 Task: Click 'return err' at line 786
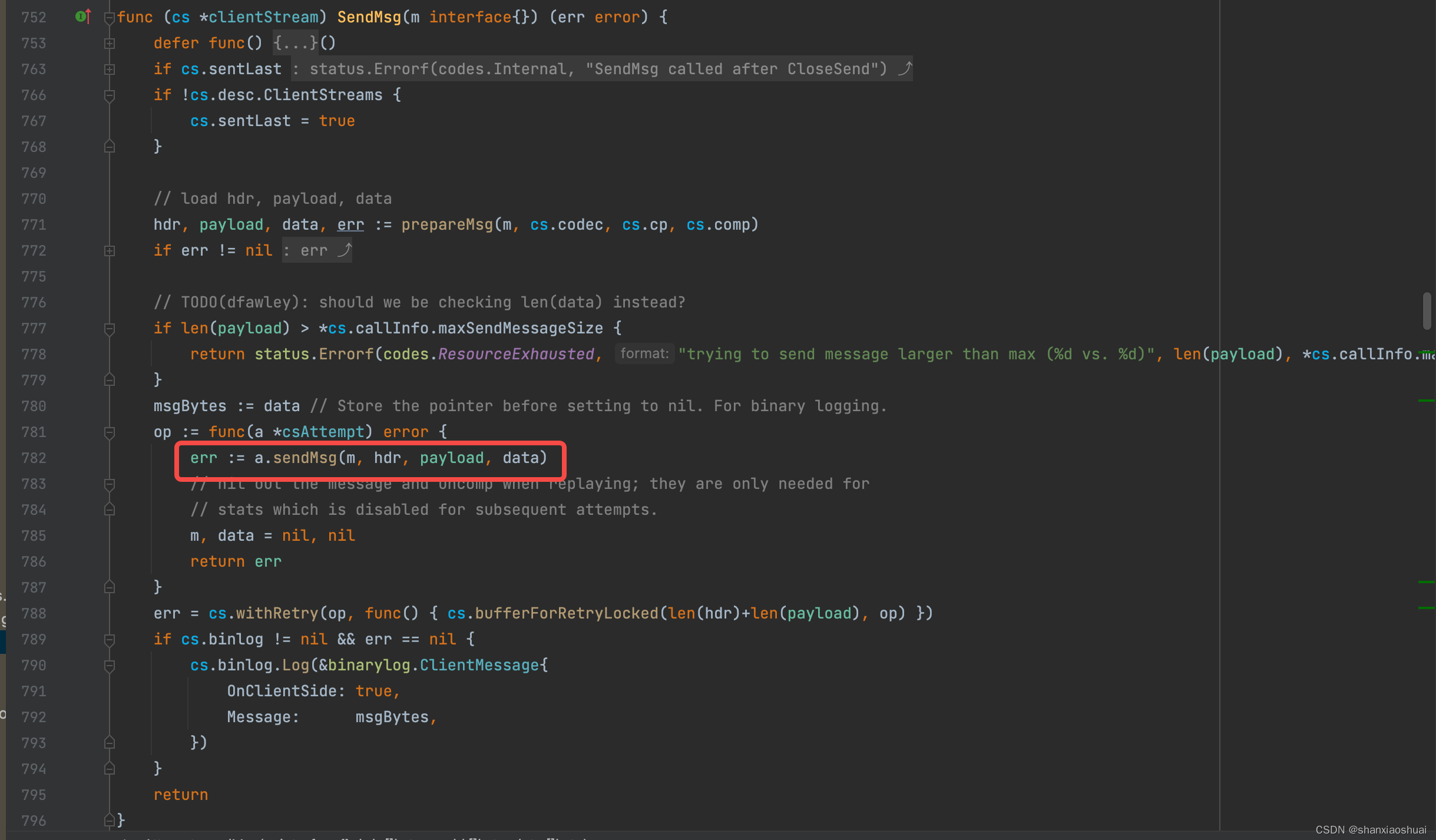click(x=236, y=561)
